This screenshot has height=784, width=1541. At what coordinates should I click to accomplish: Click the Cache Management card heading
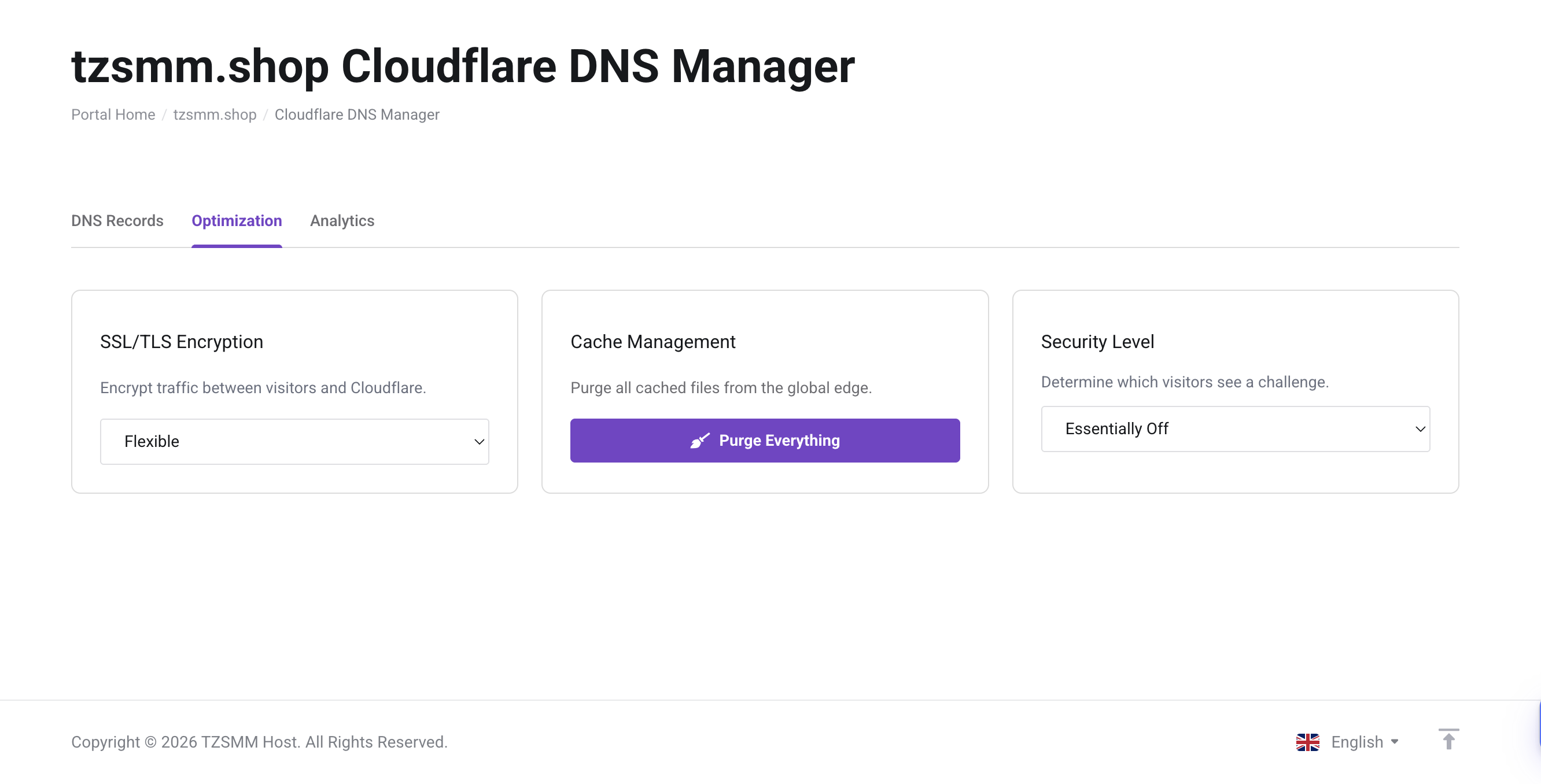coord(652,342)
